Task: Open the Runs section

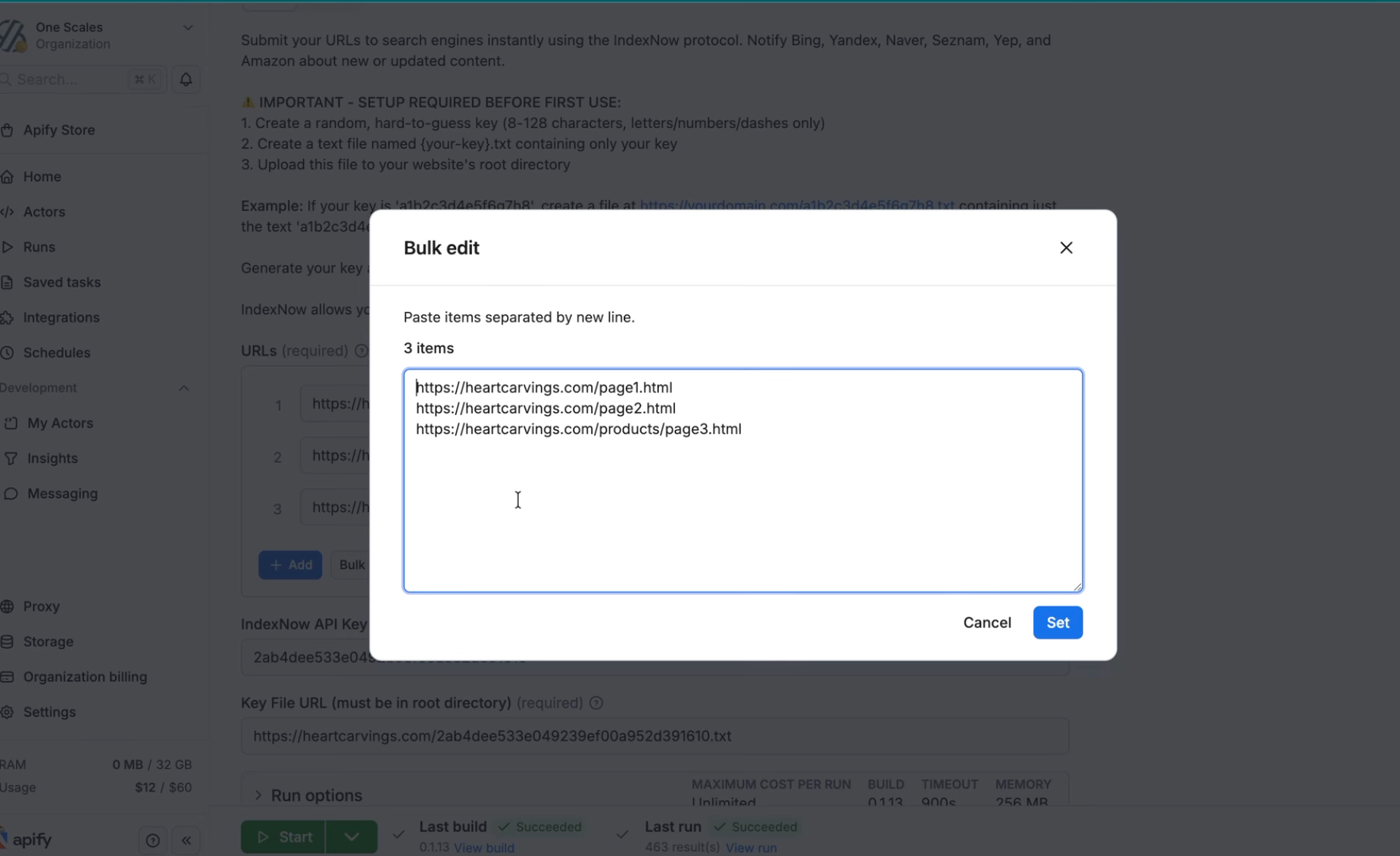Action: click(x=39, y=246)
